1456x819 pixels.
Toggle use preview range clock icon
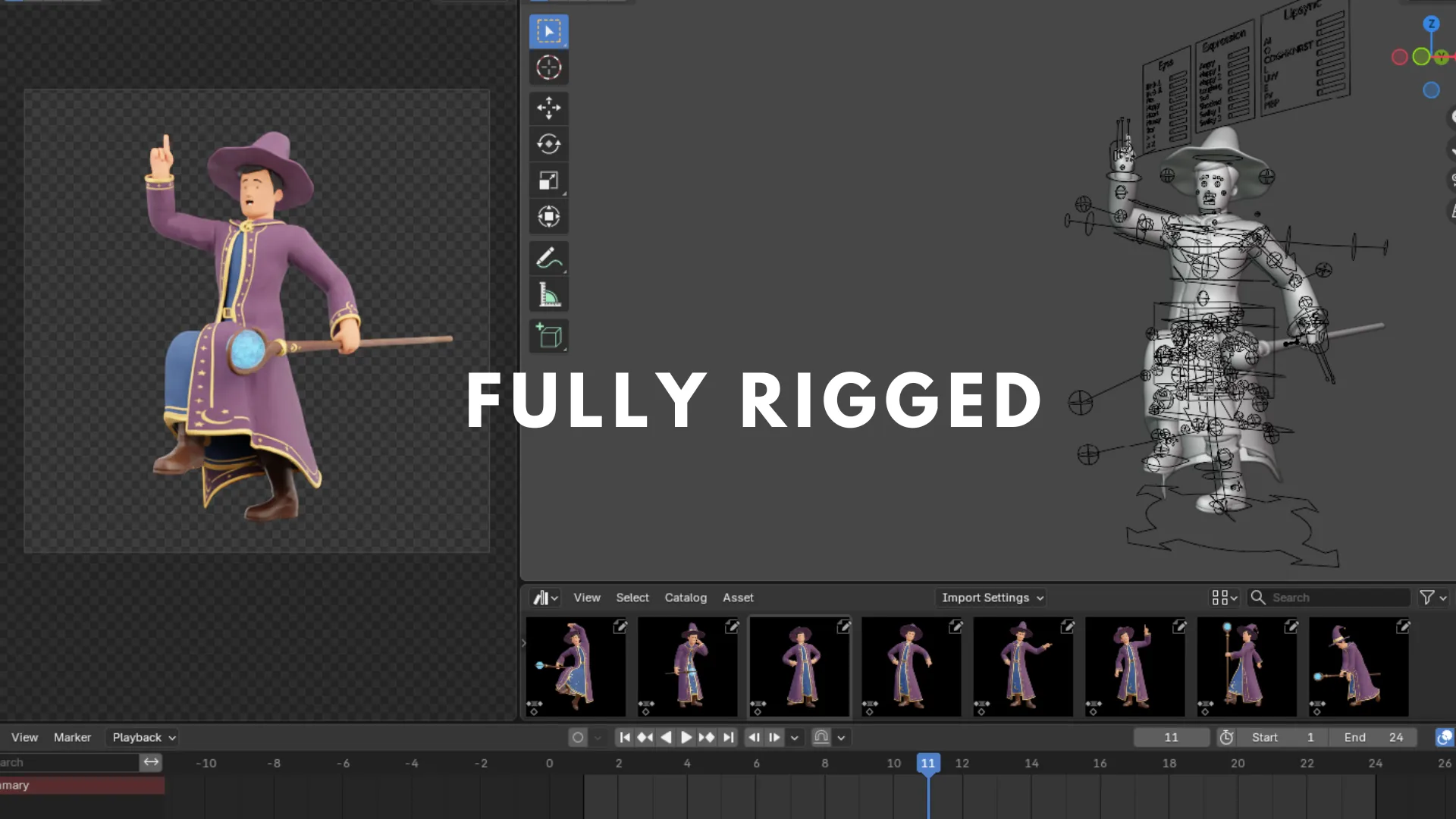click(x=1226, y=737)
